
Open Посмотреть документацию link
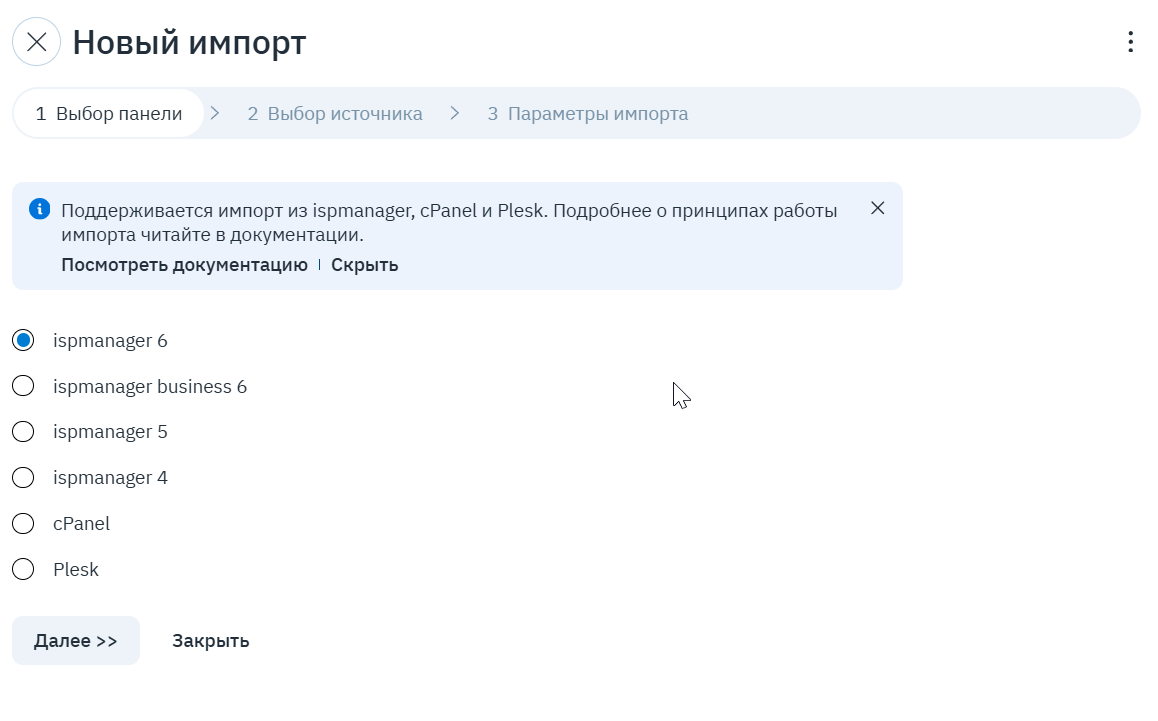[185, 264]
